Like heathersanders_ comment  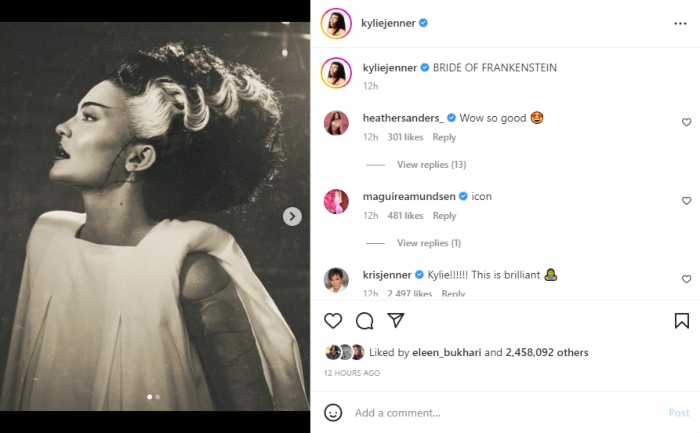[x=686, y=122]
